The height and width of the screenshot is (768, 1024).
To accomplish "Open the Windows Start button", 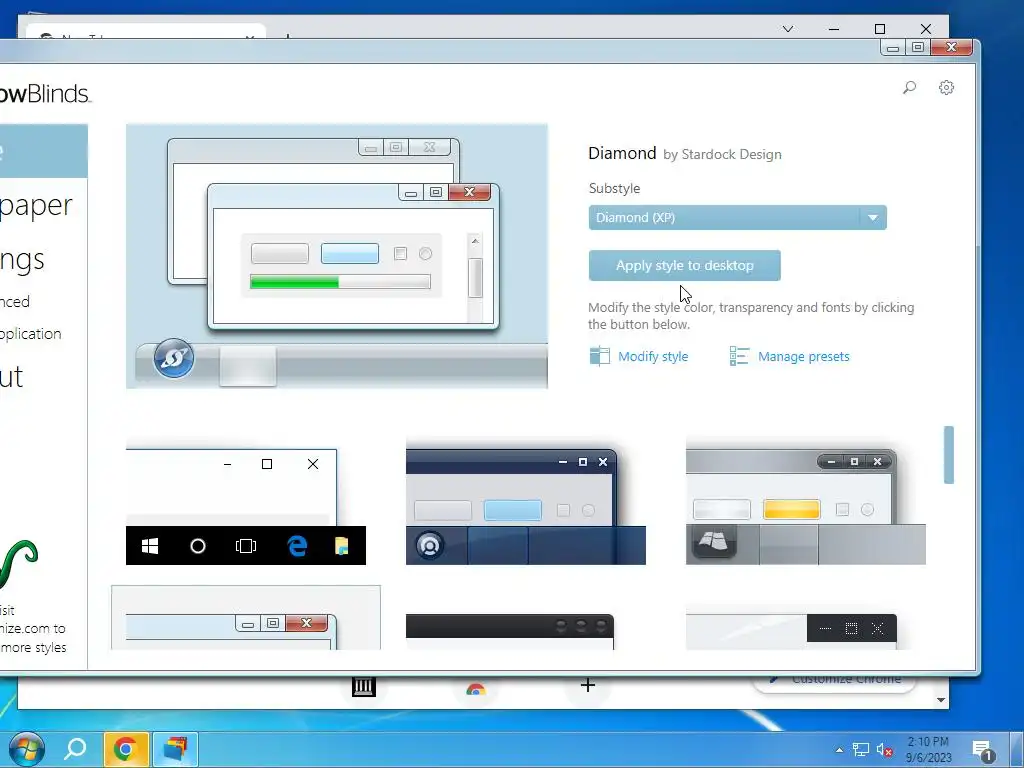I will tap(26, 748).
